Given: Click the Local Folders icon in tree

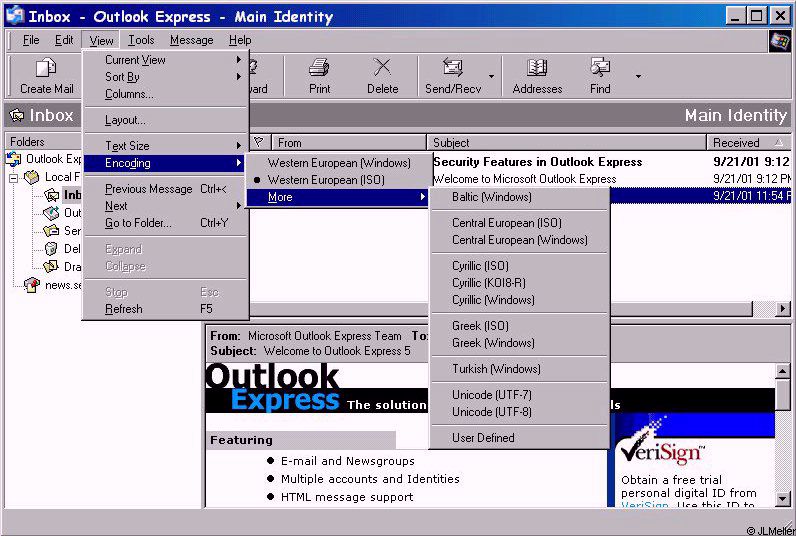Looking at the screenshot, I should click(32, 177).
